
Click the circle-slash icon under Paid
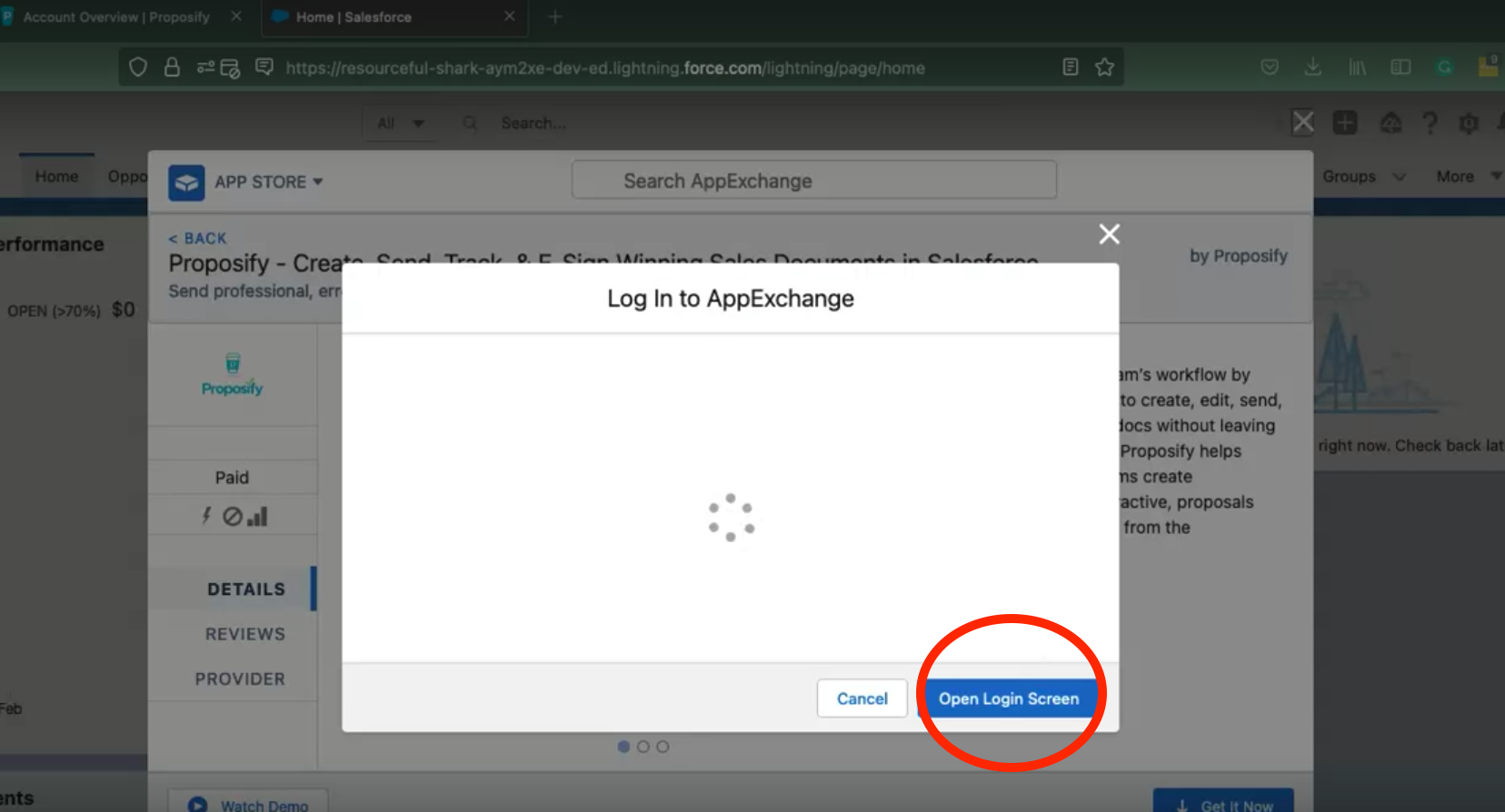coord(233,516)
